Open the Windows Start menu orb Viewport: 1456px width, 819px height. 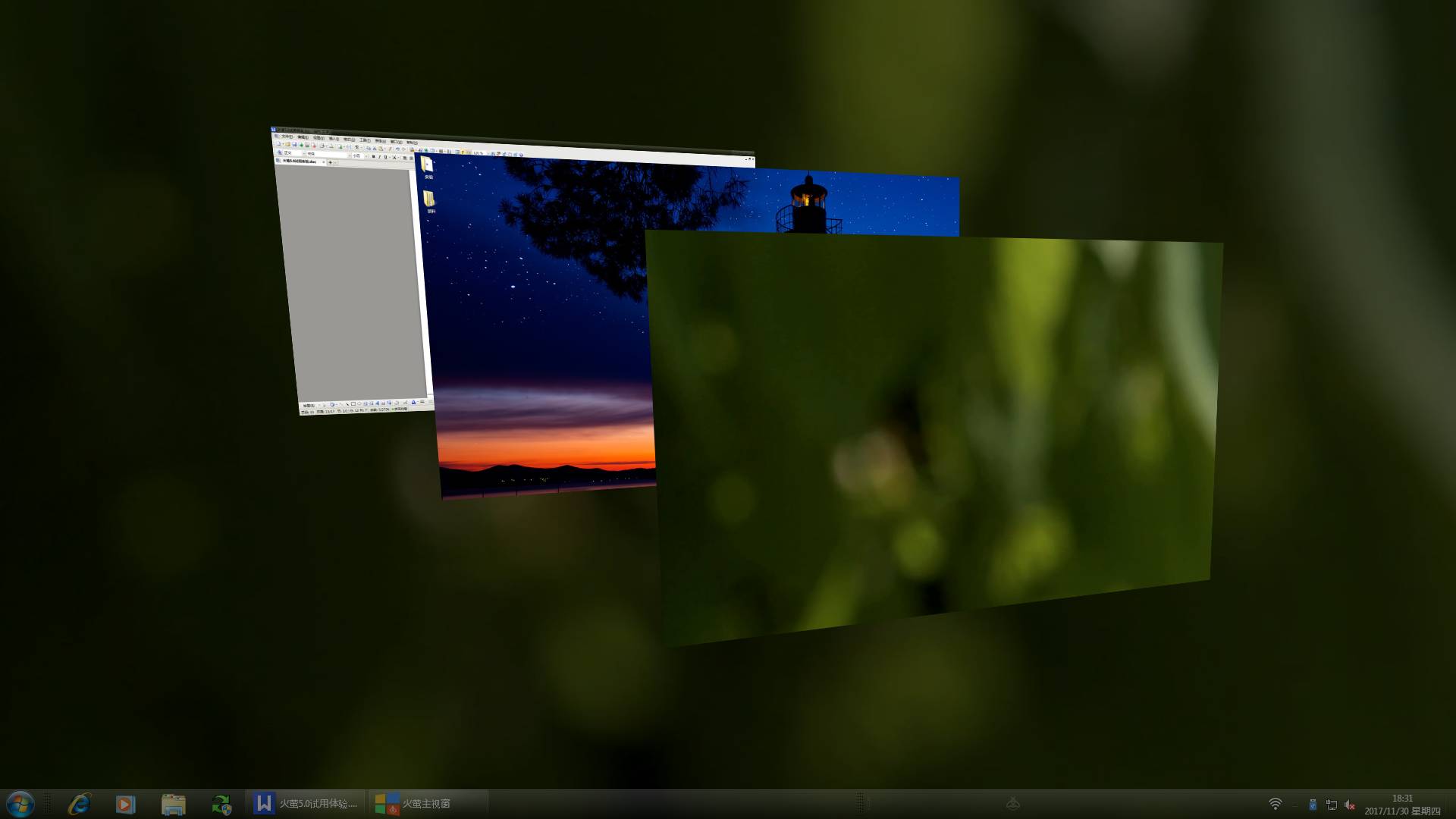[20, 803]
